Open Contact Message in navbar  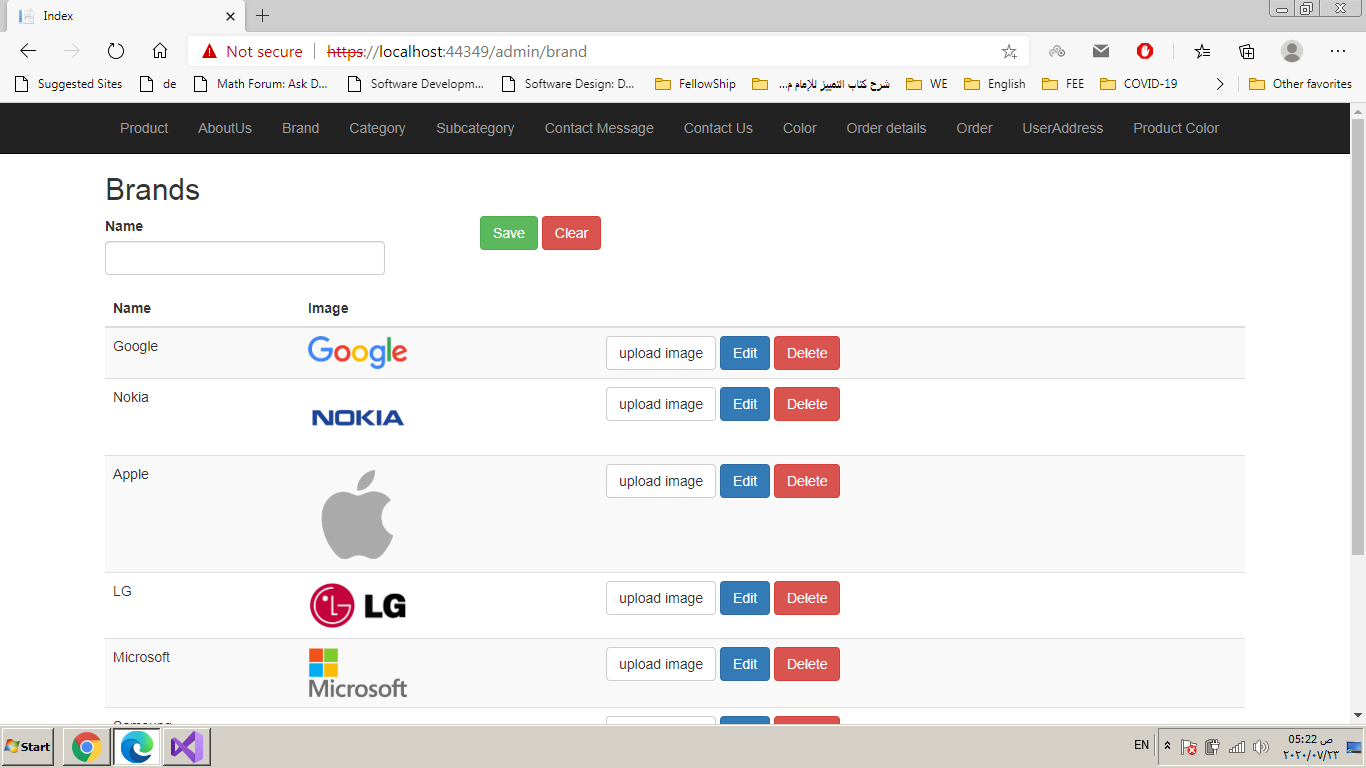pos(599,128)
